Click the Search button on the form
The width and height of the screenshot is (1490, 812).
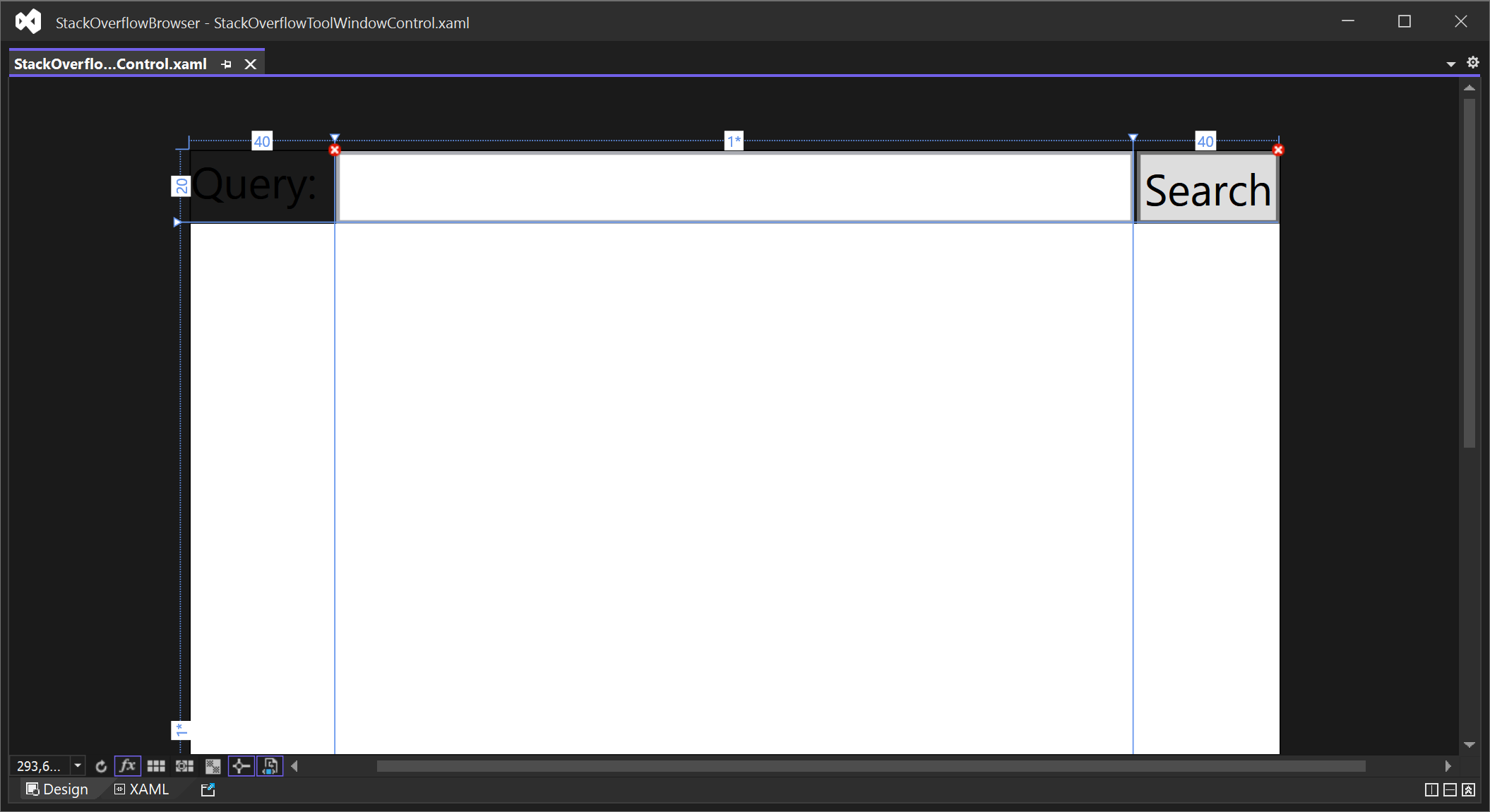[1207, 188]
